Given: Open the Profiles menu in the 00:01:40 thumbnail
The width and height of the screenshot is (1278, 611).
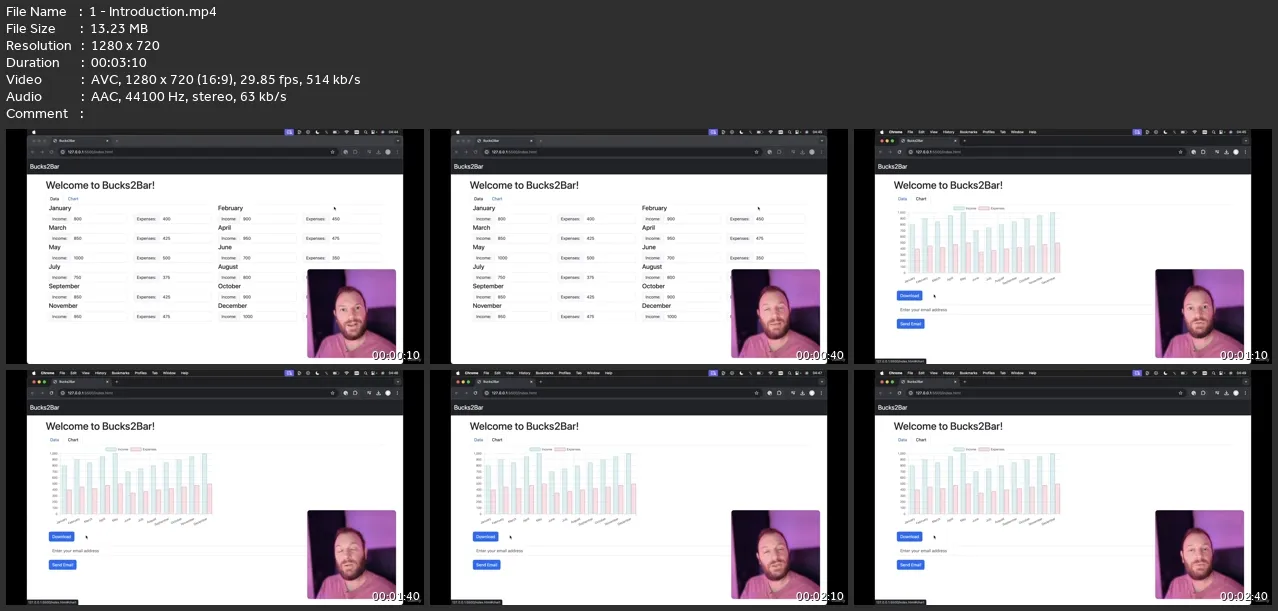Looking at the screenshot, I should tap(141, 373).
